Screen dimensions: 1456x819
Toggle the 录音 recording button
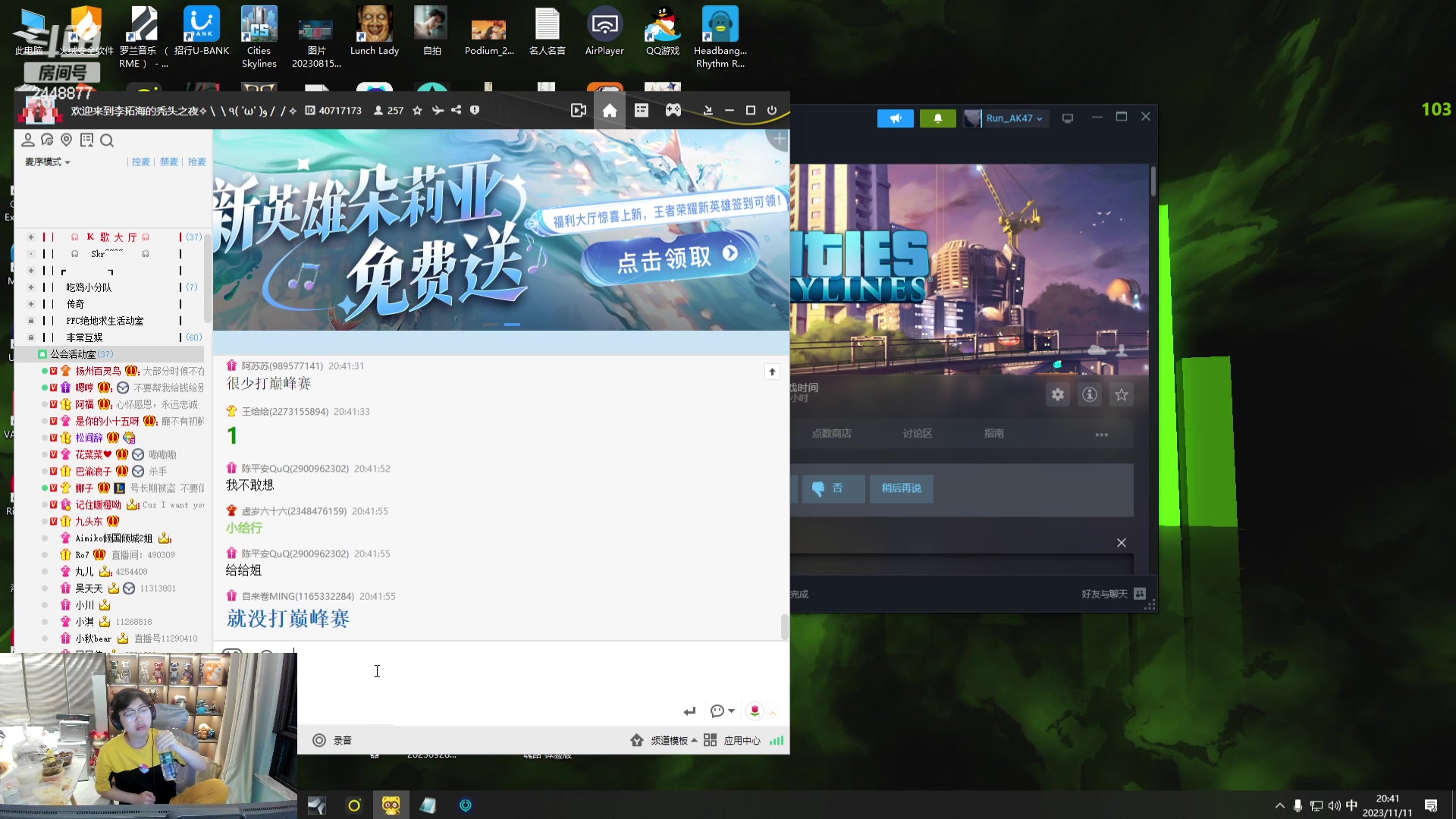(332, 740)
